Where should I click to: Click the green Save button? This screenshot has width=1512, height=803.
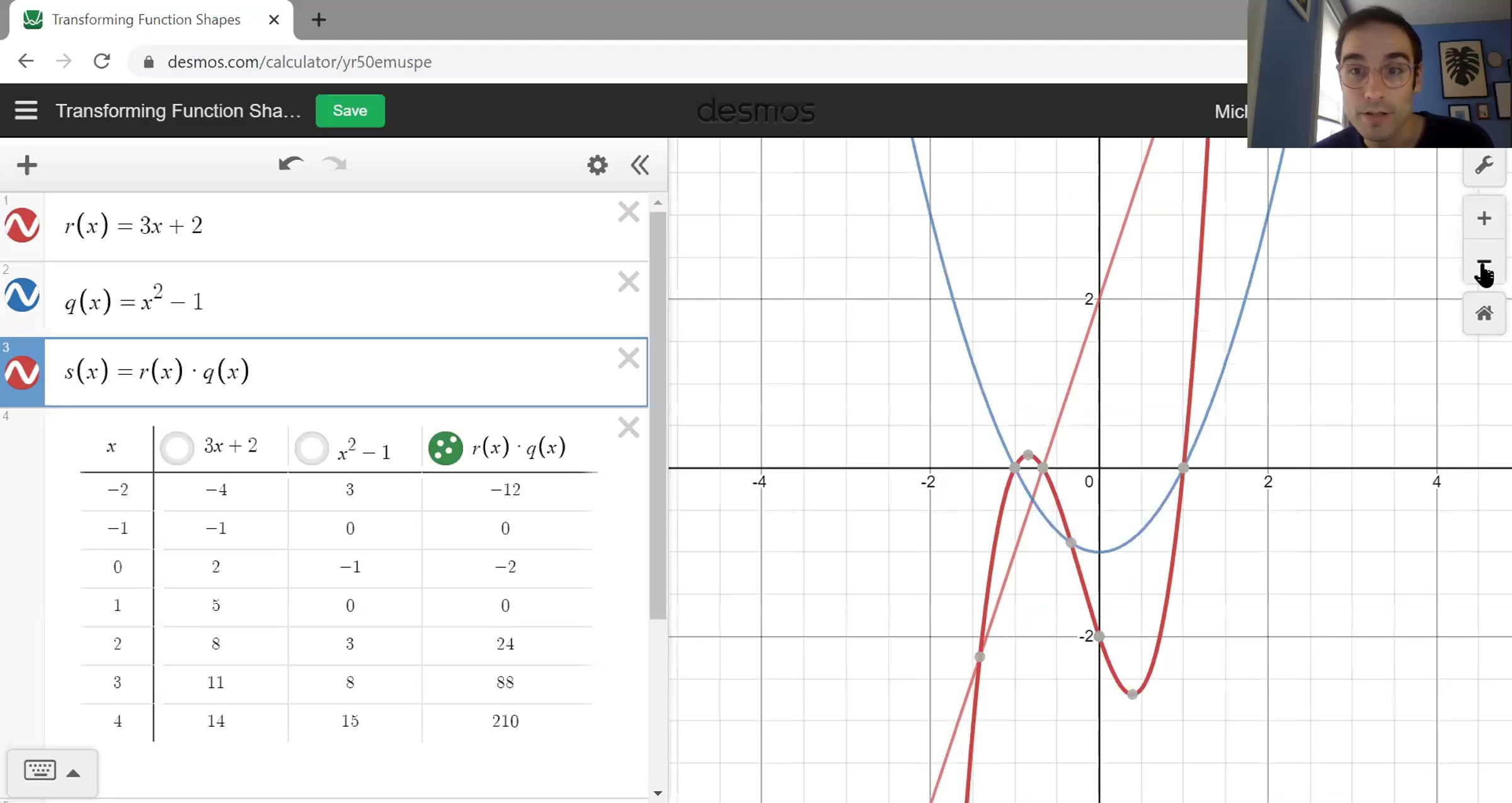coord(350,111)
